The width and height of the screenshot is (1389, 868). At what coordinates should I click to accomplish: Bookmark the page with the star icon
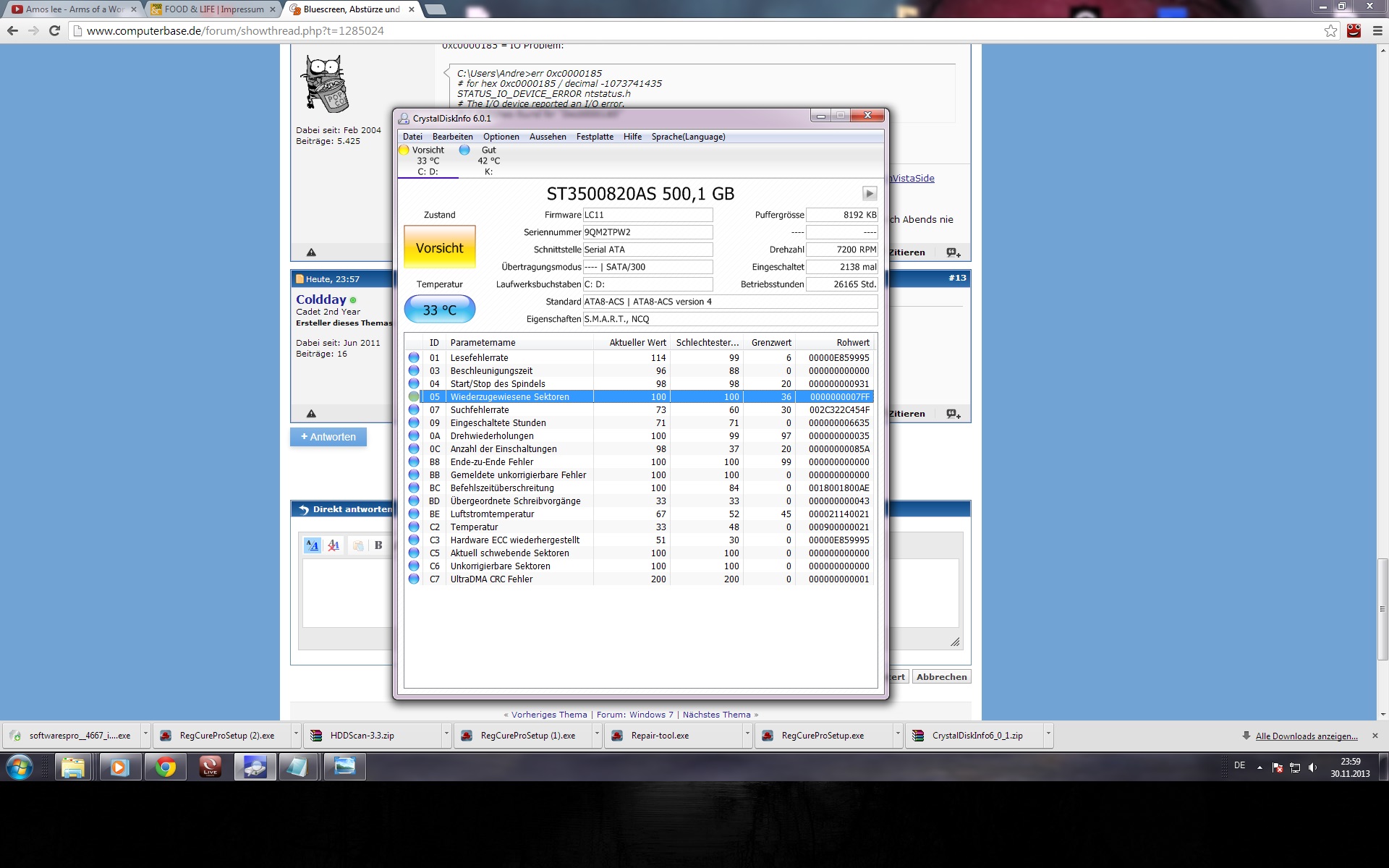tap(1330, 30)
